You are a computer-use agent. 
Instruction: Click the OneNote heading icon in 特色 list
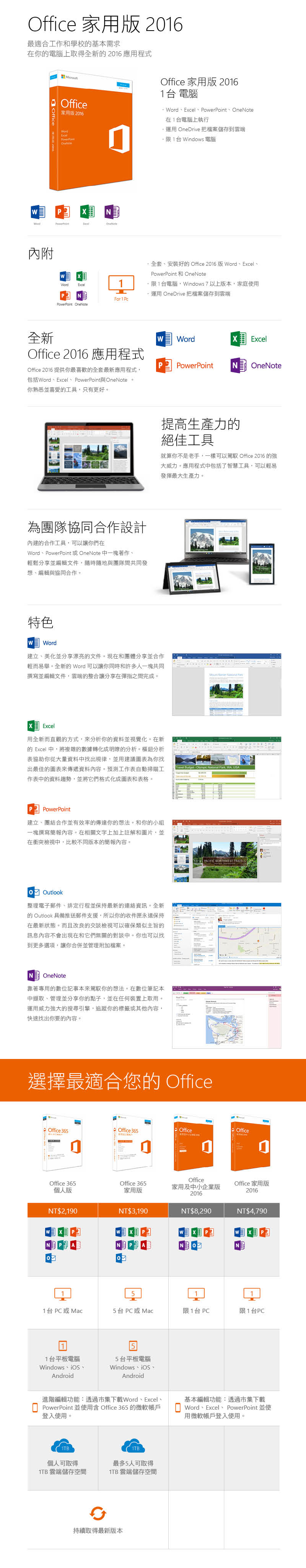point(33,975)
